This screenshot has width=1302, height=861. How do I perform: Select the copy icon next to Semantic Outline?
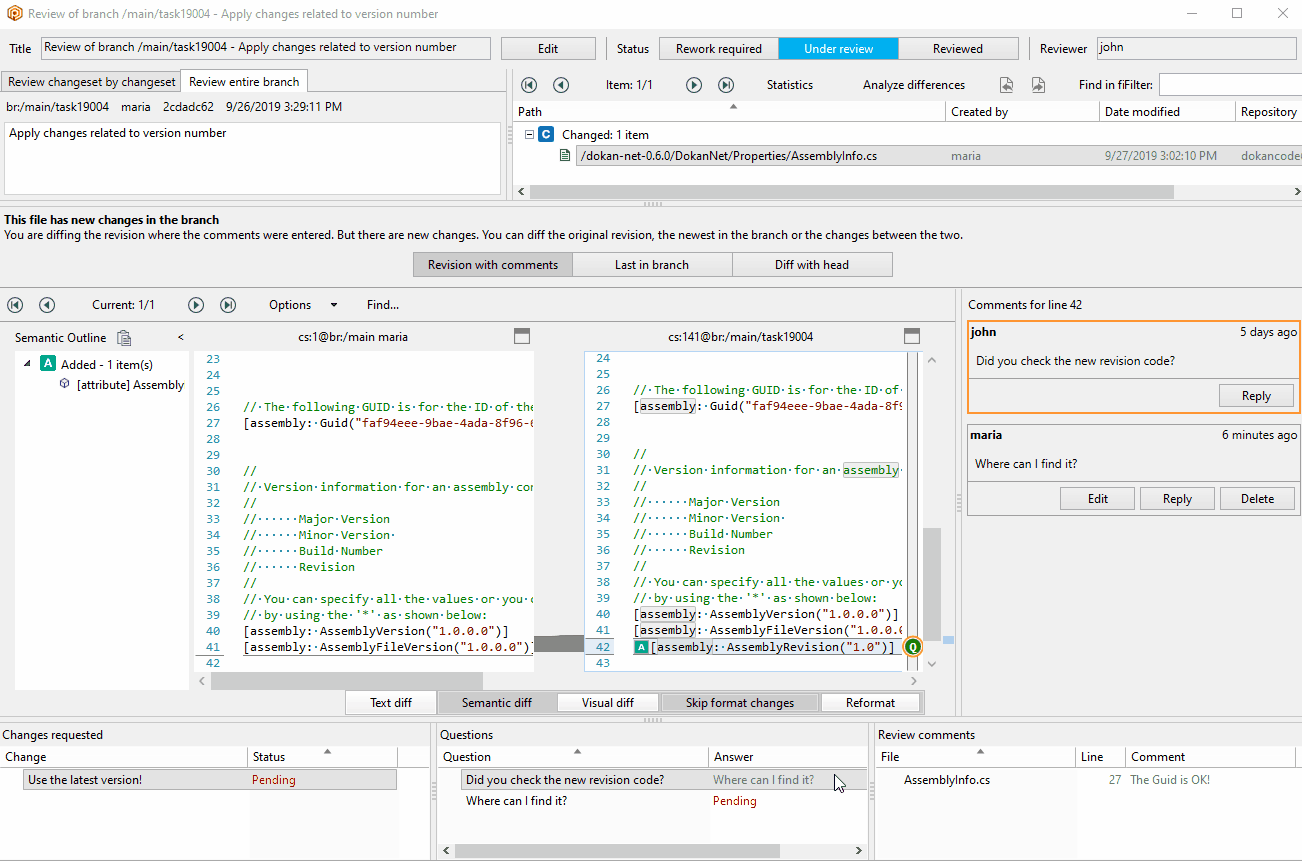pyautogui.click(x=124, y=338)
